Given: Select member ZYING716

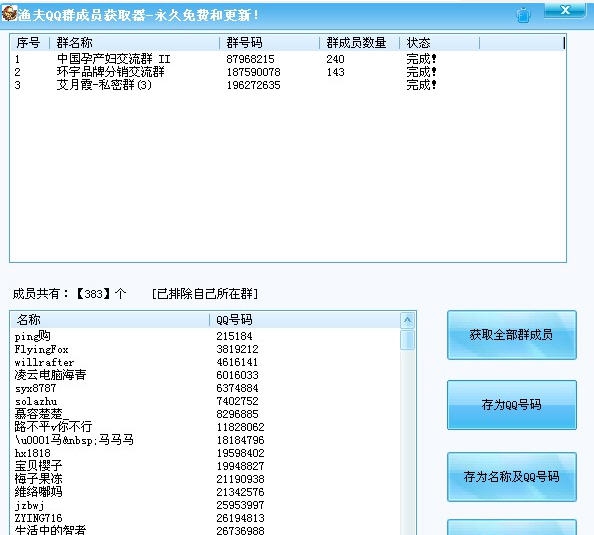Looking at the screenshot, I should (38, 518).
